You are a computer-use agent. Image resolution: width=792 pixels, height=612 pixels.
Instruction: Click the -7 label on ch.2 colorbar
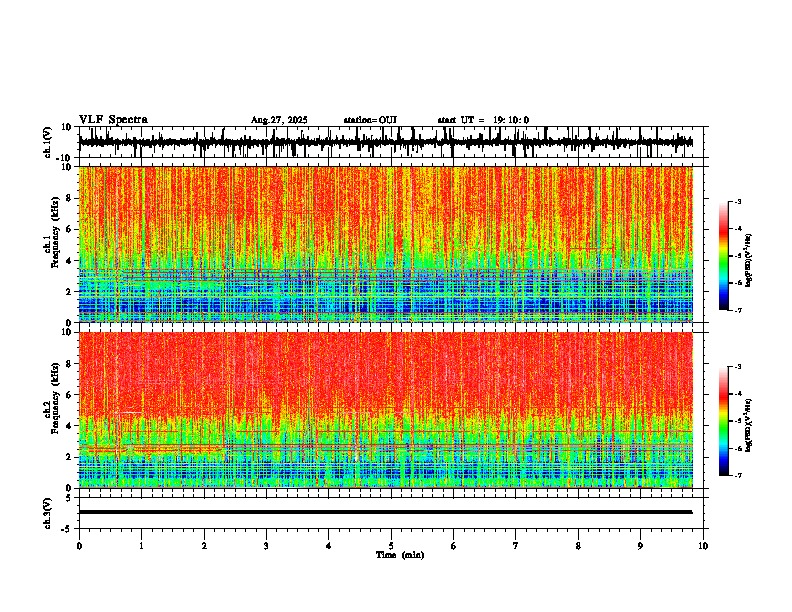click(738, 475)
